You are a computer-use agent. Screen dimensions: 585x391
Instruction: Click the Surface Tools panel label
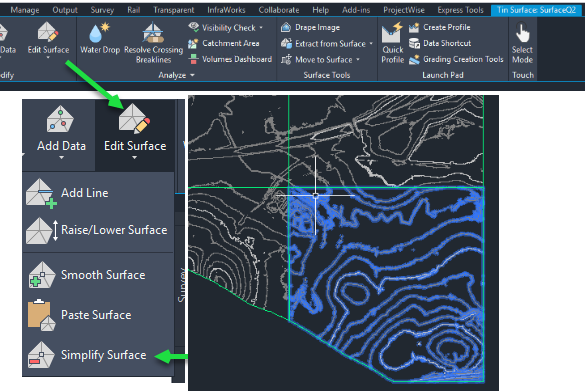pyautogui.click(x=327, y=75)
